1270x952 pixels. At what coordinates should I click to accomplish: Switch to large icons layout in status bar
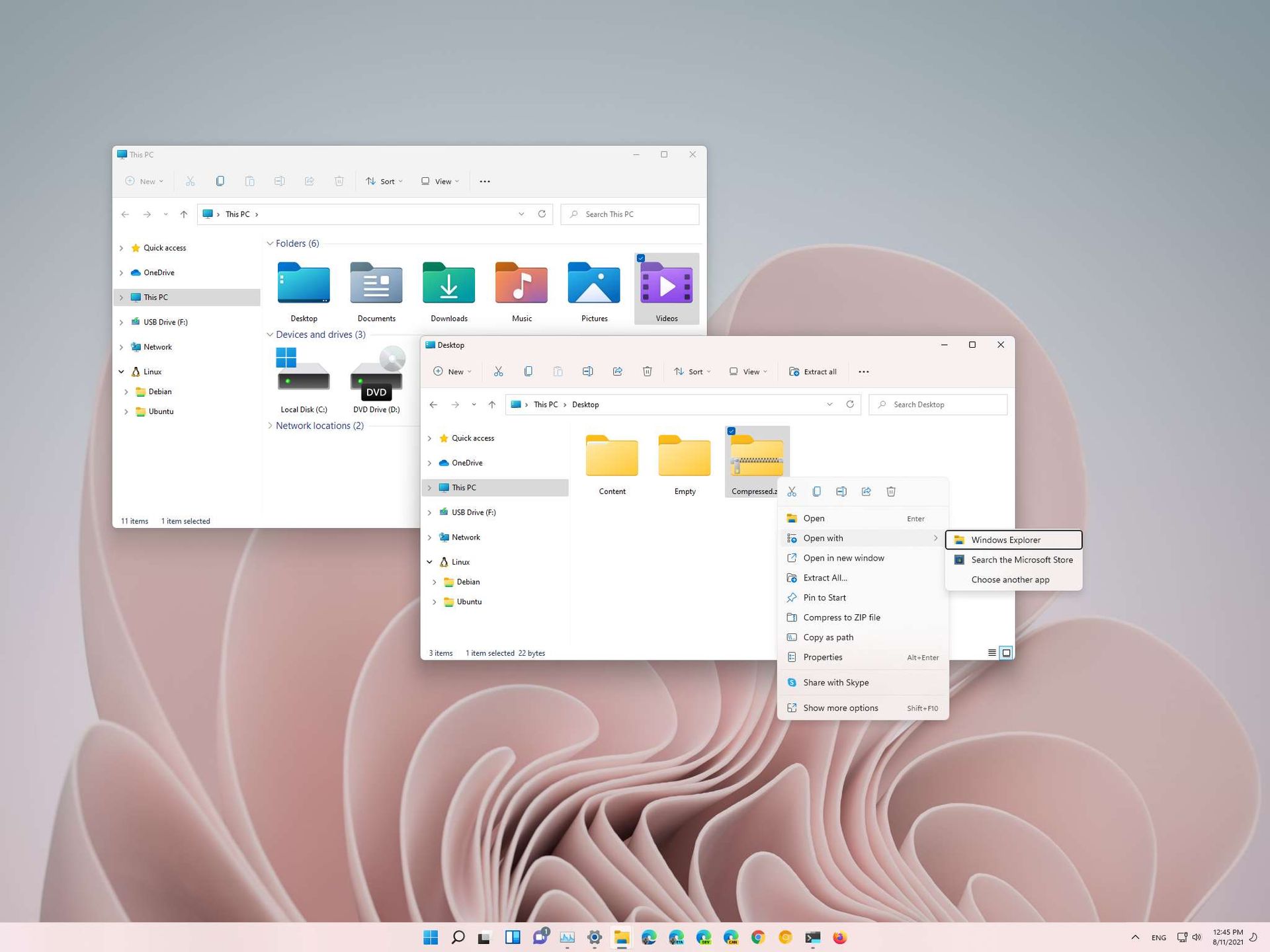point(1006,653)
